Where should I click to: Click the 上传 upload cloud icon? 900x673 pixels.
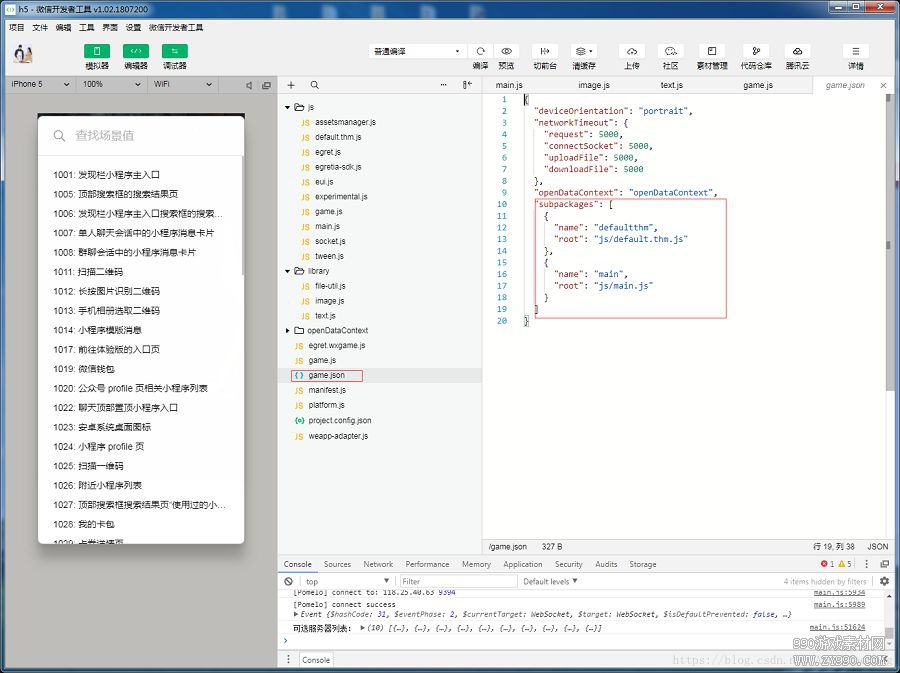(x=631, y=51)
